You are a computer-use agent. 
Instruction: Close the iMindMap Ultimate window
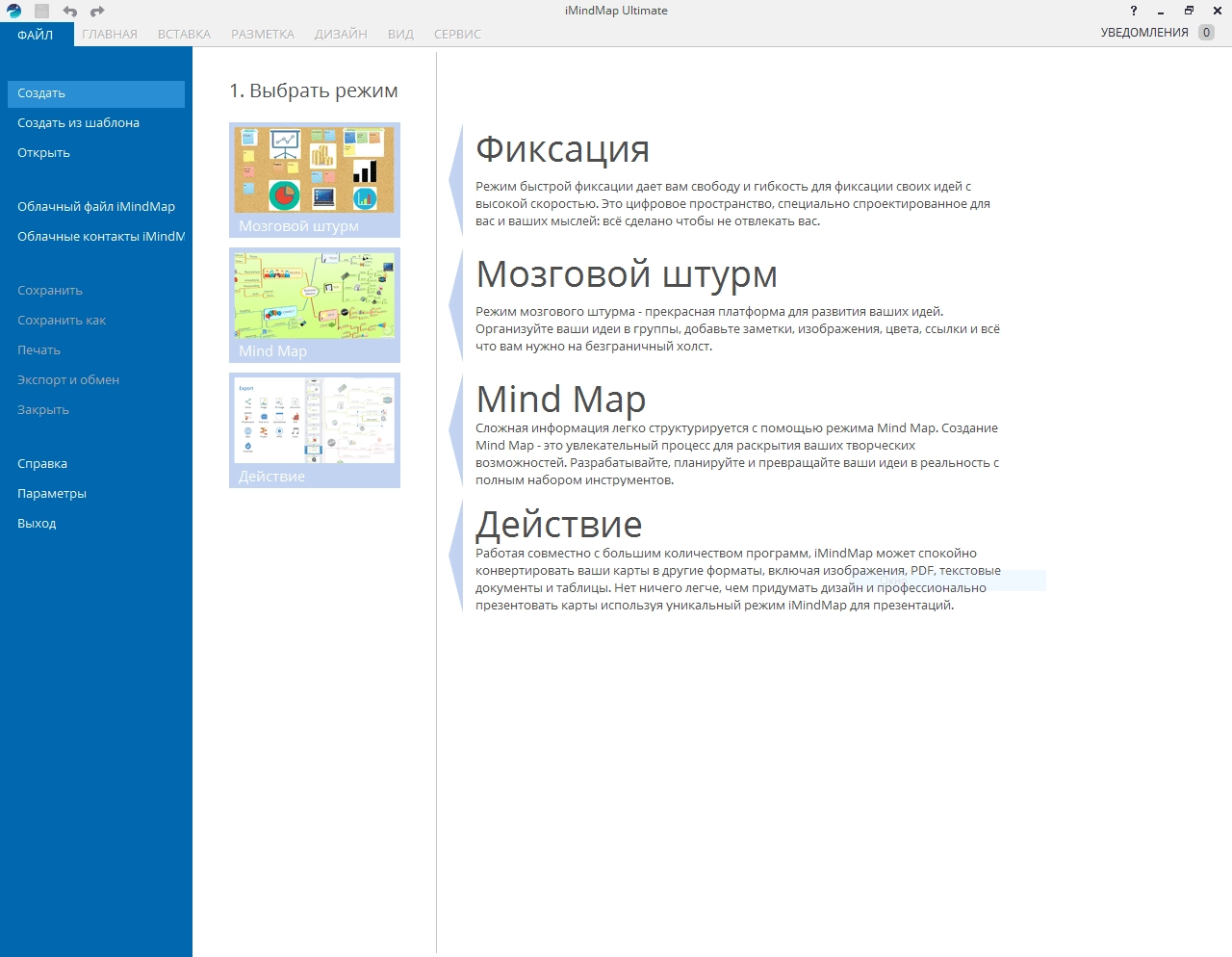pos(1217,11)
